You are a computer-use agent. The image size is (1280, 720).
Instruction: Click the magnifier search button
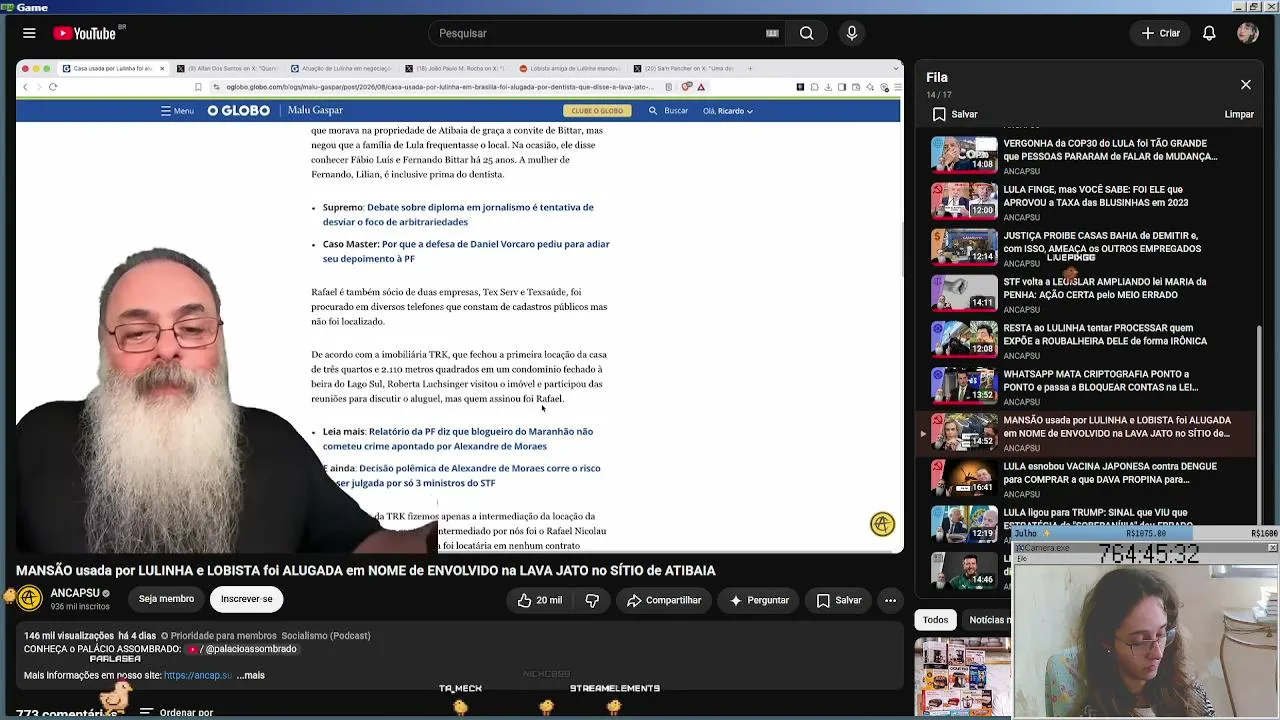click(806, 33)
